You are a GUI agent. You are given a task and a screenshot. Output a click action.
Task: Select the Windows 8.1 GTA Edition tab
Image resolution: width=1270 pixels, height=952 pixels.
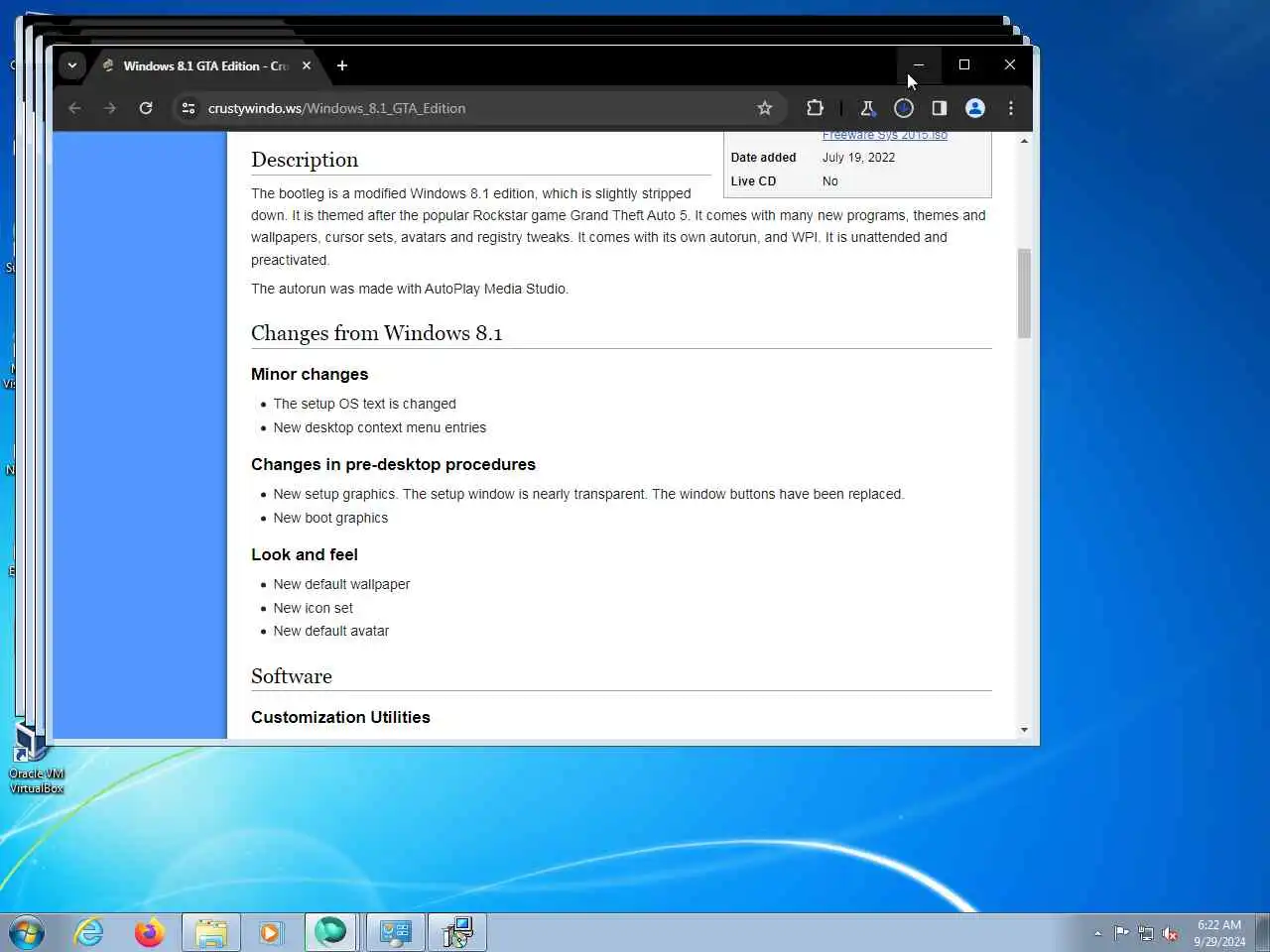click(x=206, y=65)
